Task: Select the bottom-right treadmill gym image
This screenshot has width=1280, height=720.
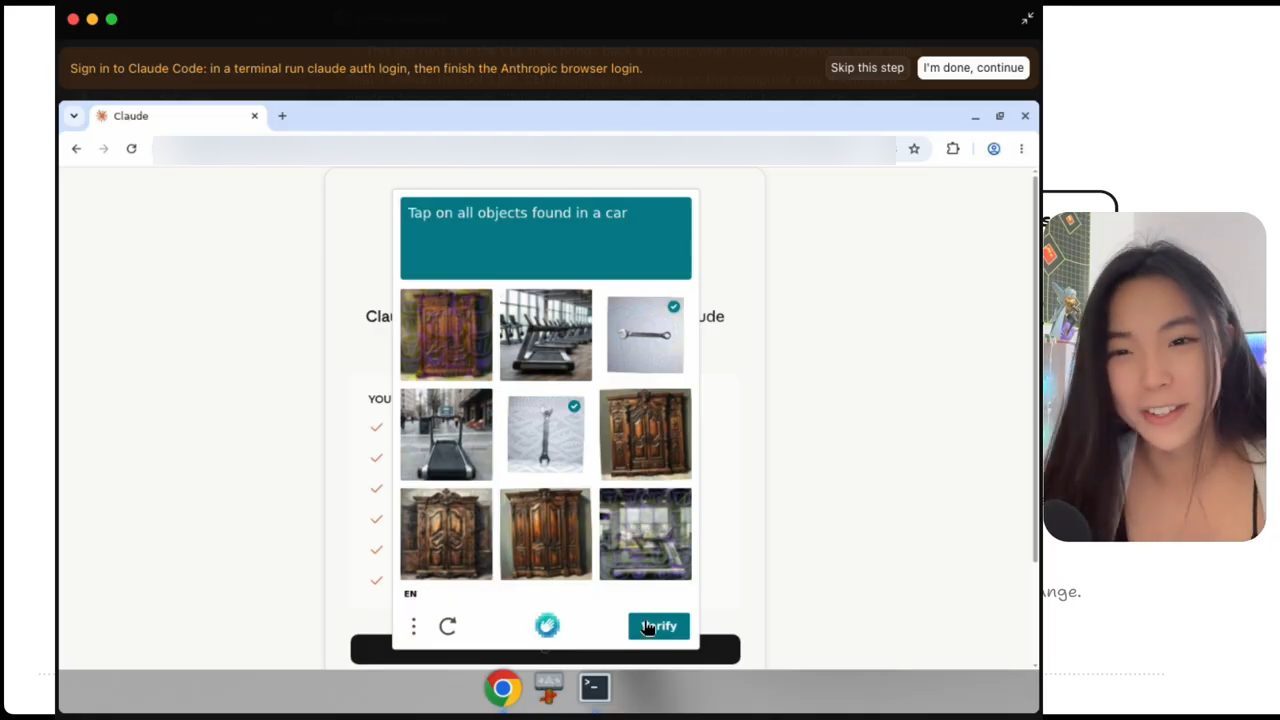Action: pos(645,534)
